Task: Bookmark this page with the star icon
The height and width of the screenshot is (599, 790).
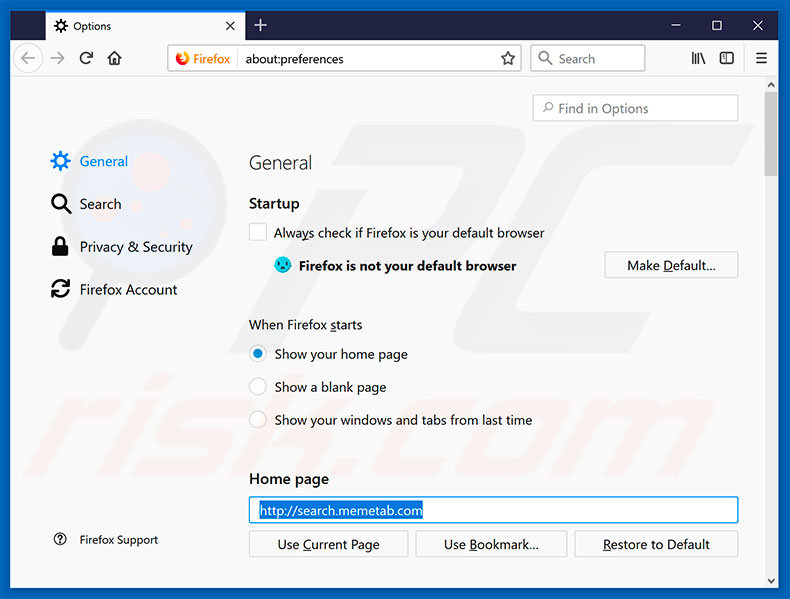Action: point(508,58)
